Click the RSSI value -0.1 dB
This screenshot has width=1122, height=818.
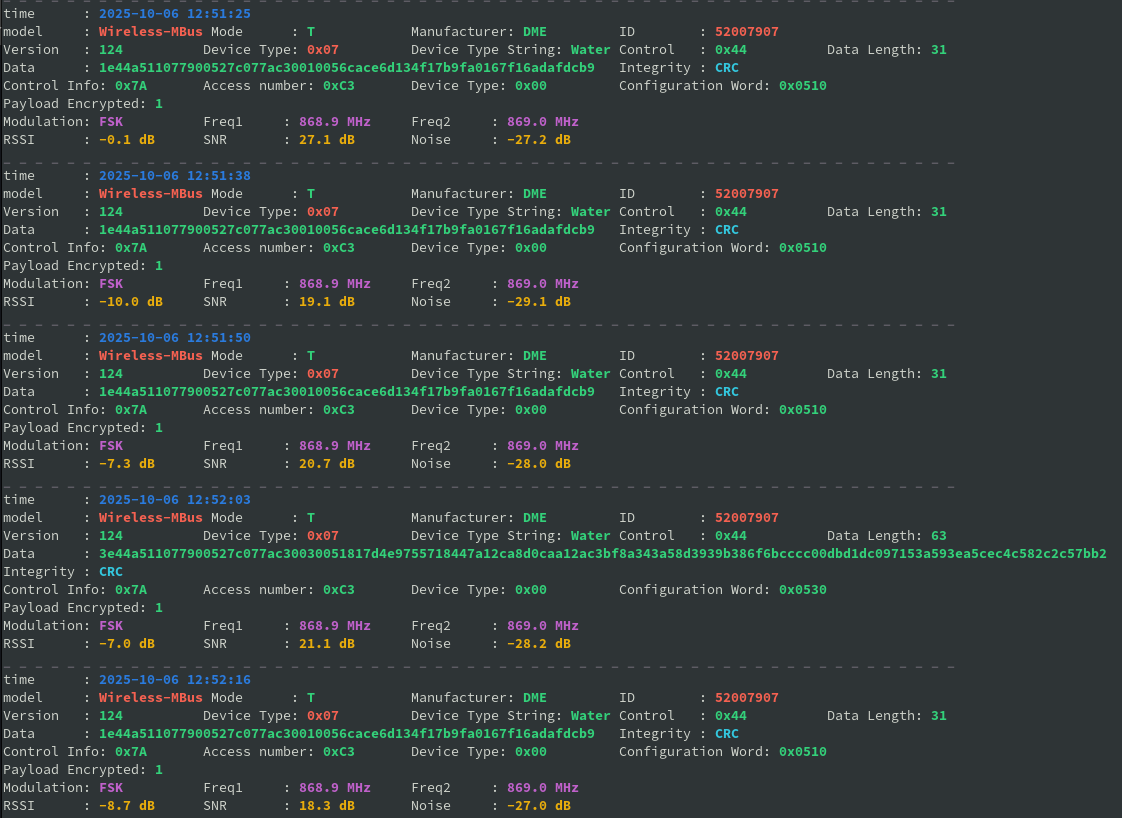pyautogui.click(x=126, y=140)
